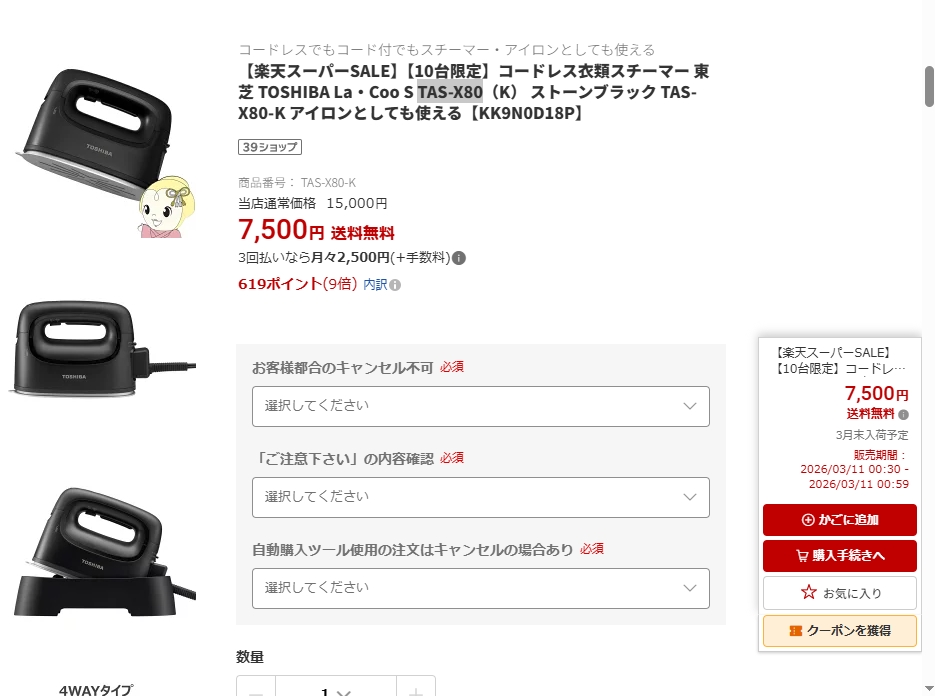The image size is (935, 696).
Task: Click the クーポンを獲得 button
Action: click(840, 631)
